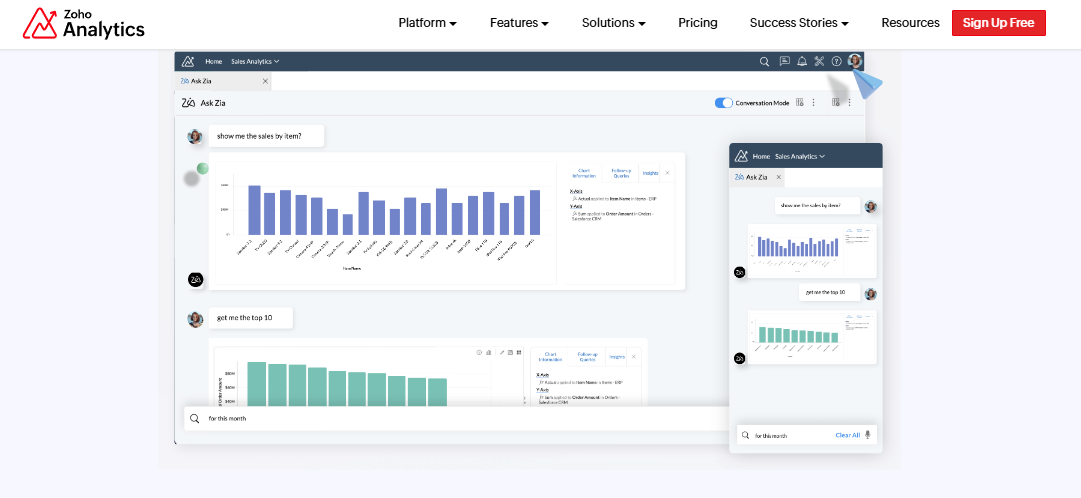Click the info icon above the green chart
1081x498 pixels.
(479, 352)
